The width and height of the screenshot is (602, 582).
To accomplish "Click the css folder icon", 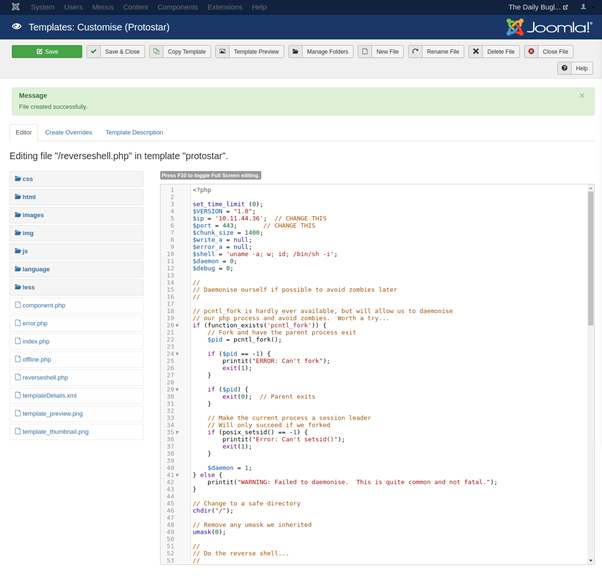I will tap(18, 179).
